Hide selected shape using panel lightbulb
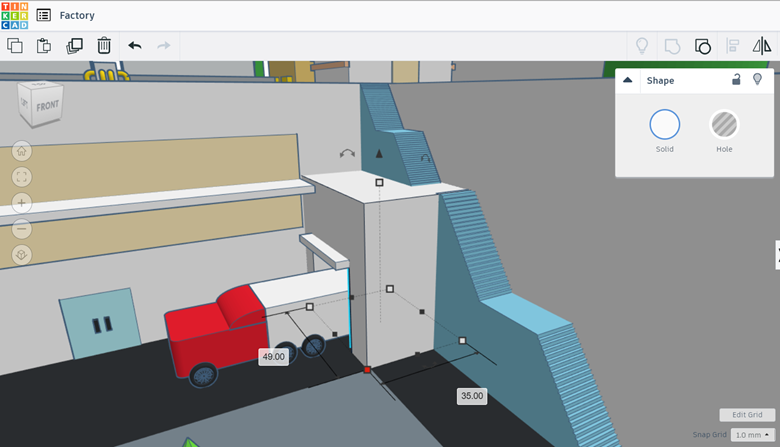Screen dimensions: 780x447 [757, 79]
